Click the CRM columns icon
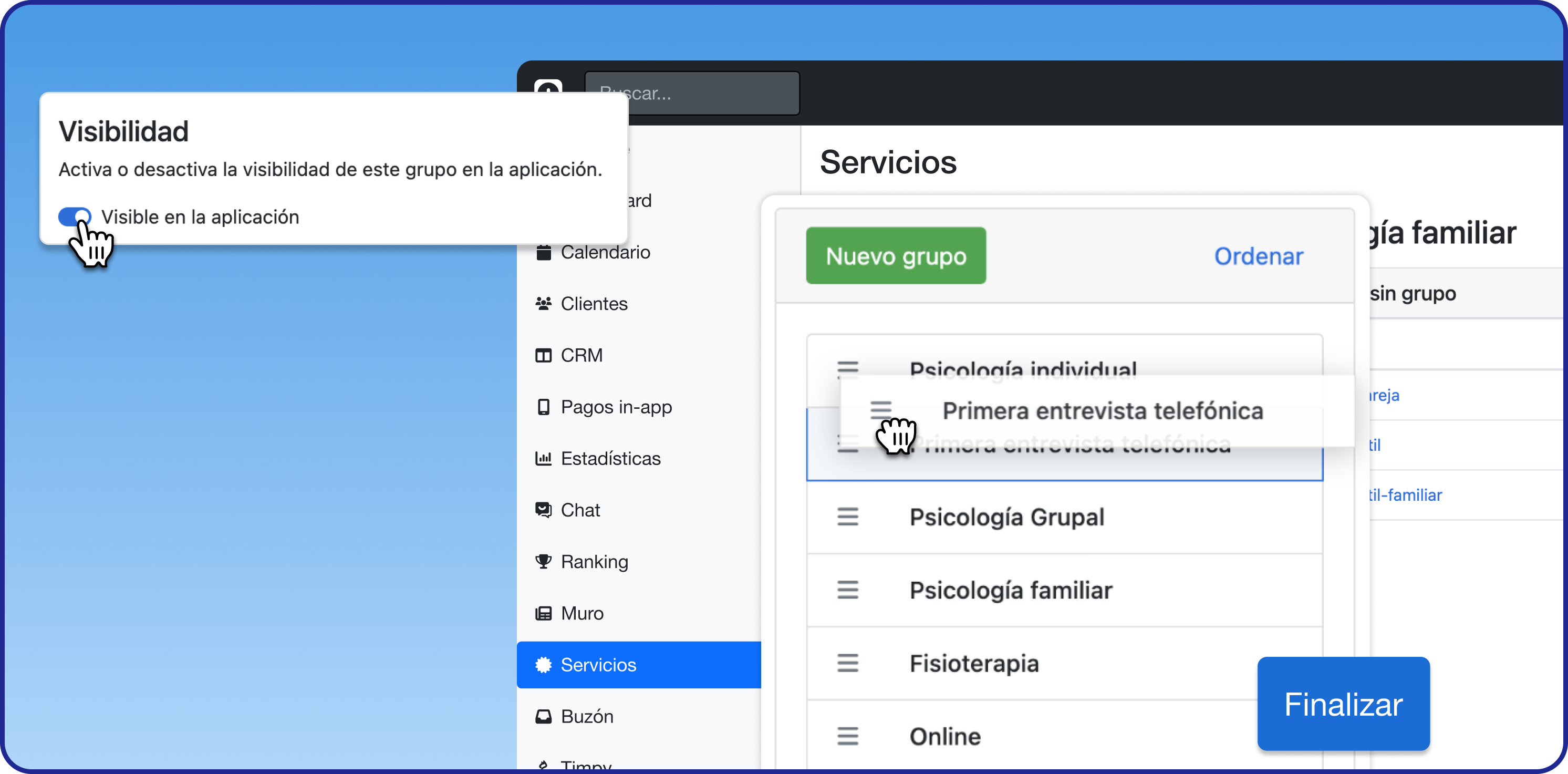This screenshot has height=774, width=1568. tap(543, 355)
